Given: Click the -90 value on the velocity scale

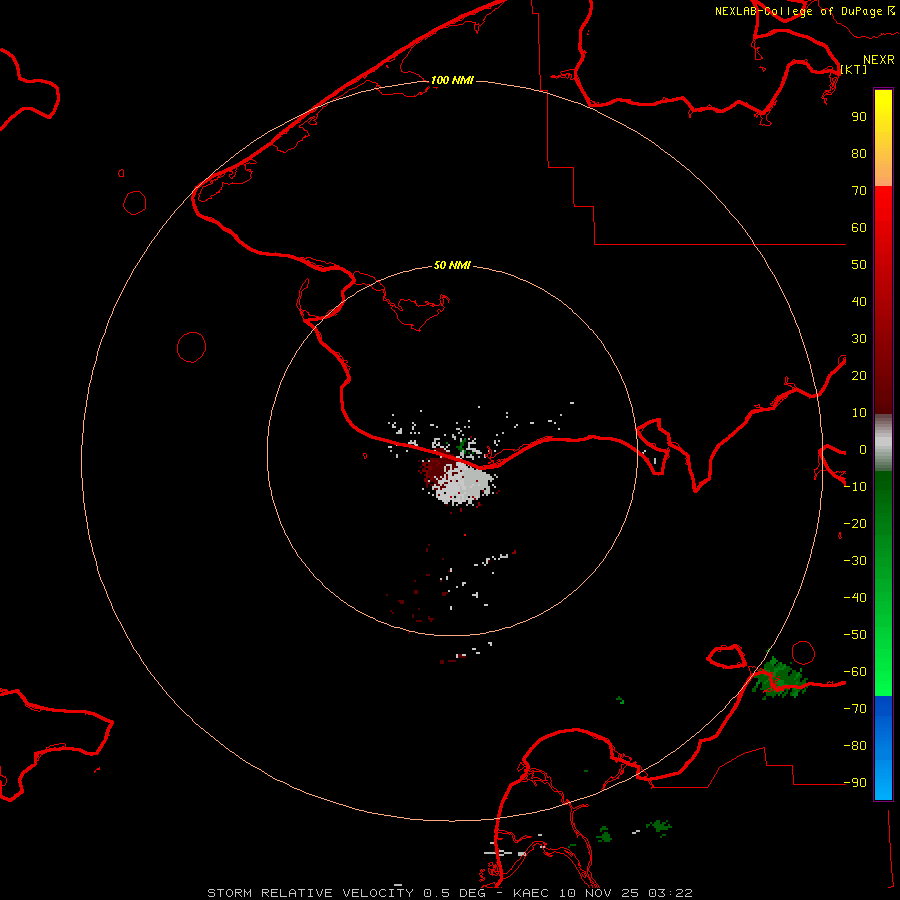Looking at the screenshot, I should pyautogui.click(x=855, y=783).
